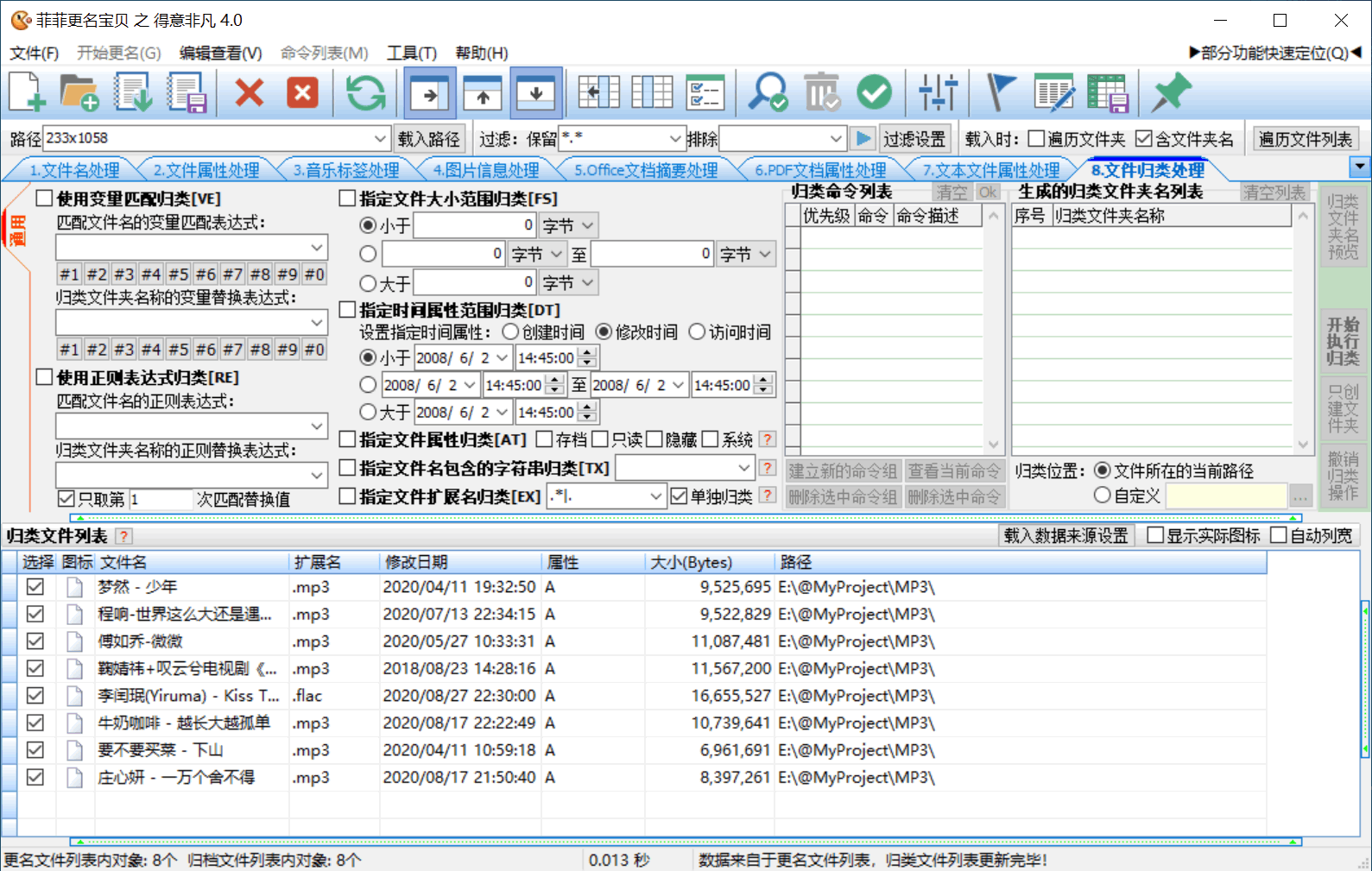This screenshot has height=871, width=1372.
Task: Open the 工具(T) menu
Action: (411, 54)
